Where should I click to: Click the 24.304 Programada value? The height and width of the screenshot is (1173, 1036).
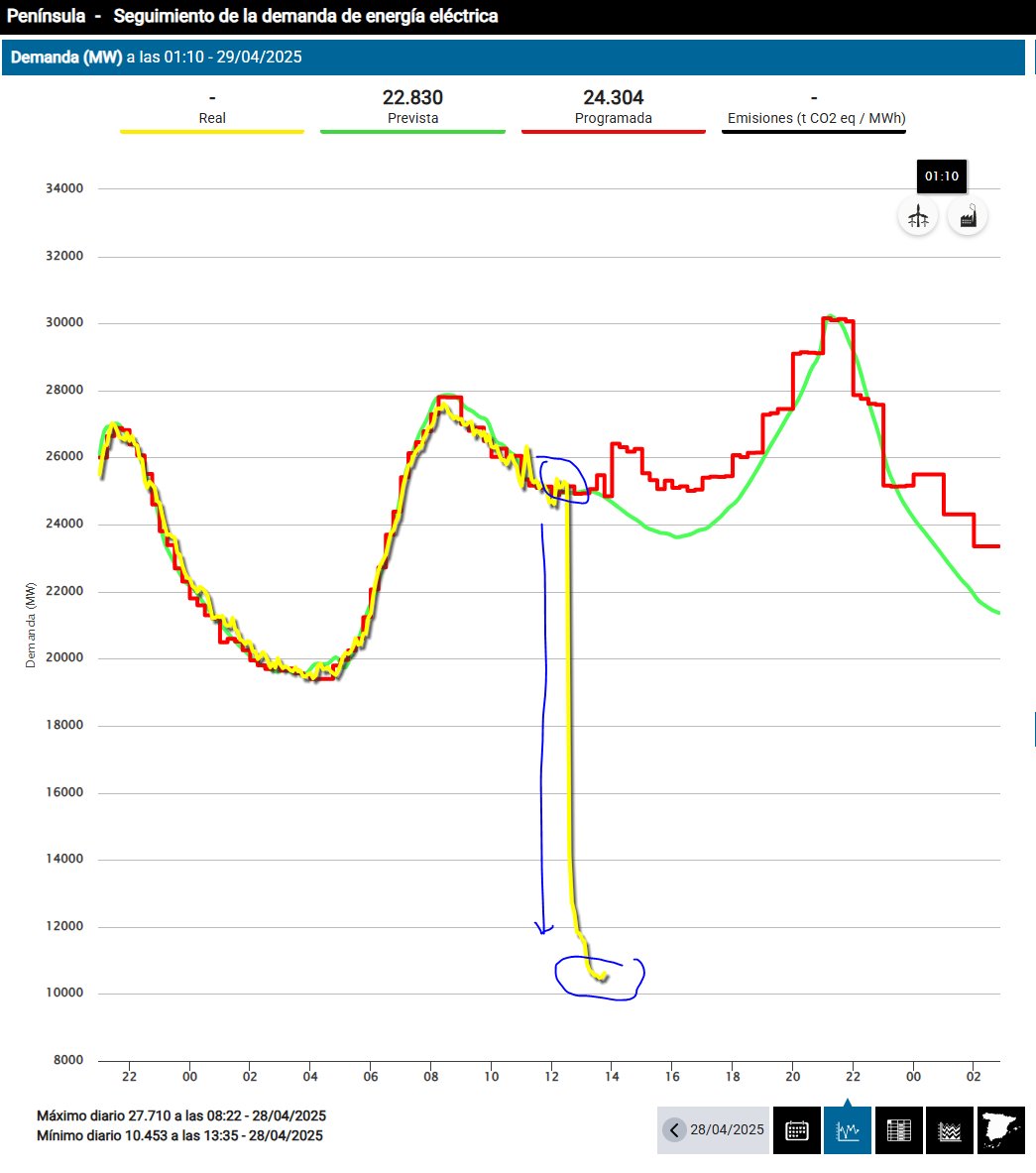coord(613,97)
